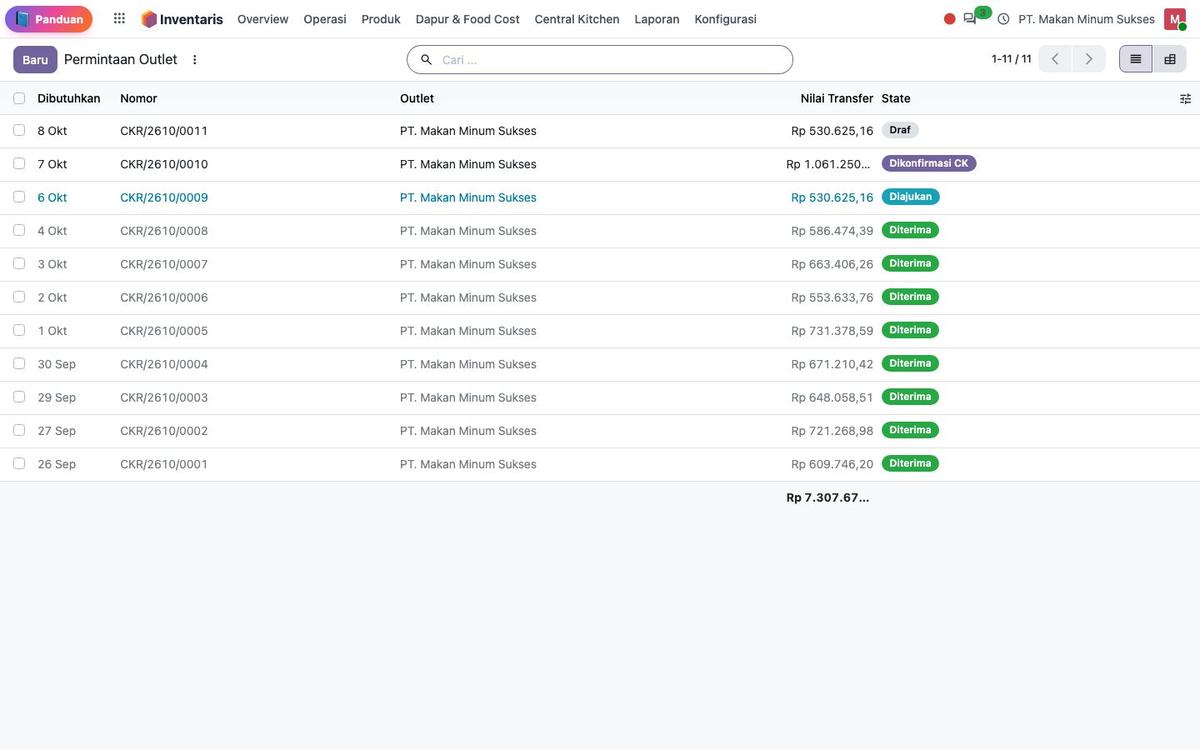Open the Panduan guide button
1200x750 pixels.
(49, 19)
